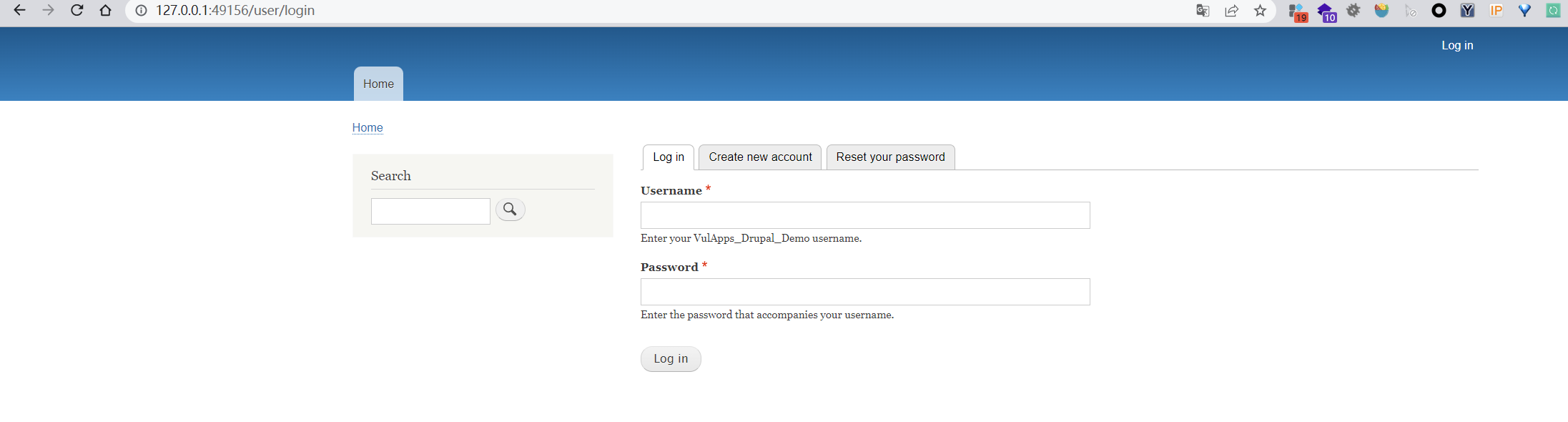Screen dimensions: 1568x422
Task: Focus the Username text field
Action: (x=865, y=215)
